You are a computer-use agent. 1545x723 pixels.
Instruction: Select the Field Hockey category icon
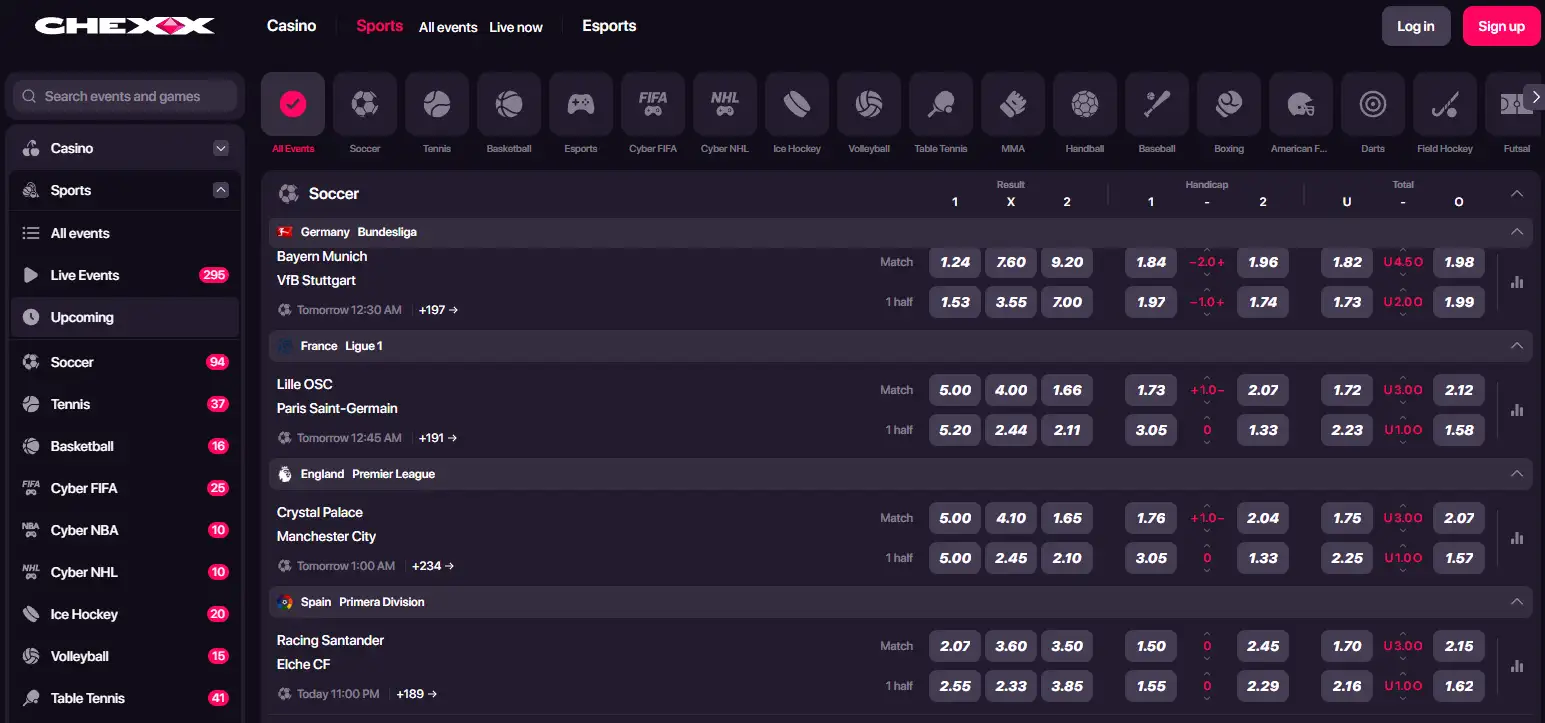pyautogui.click(x=1445, y=104)
